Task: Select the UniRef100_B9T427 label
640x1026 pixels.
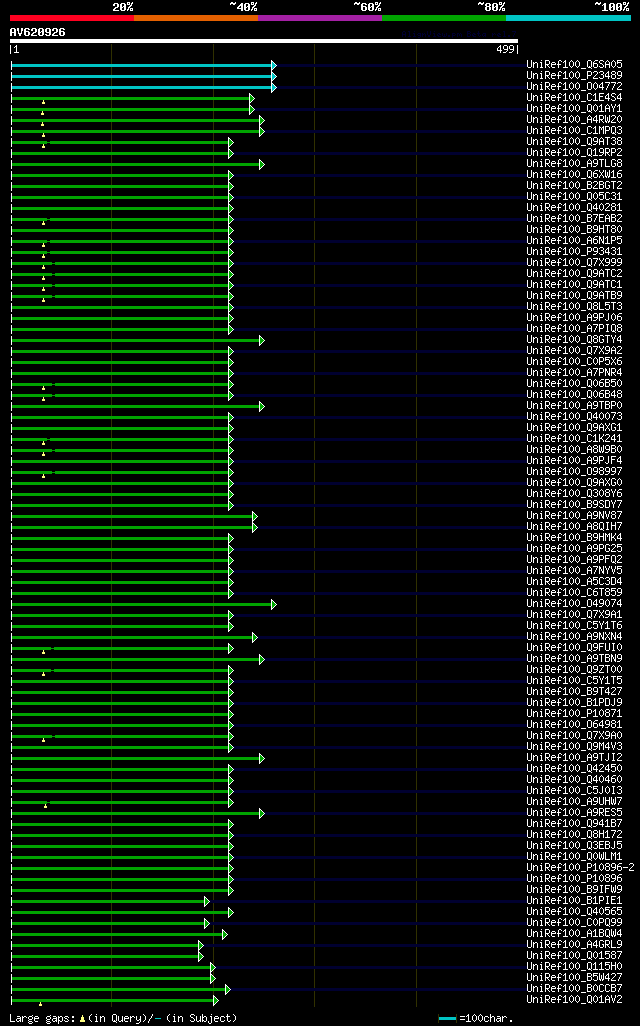Action: [x=575, y=691]
